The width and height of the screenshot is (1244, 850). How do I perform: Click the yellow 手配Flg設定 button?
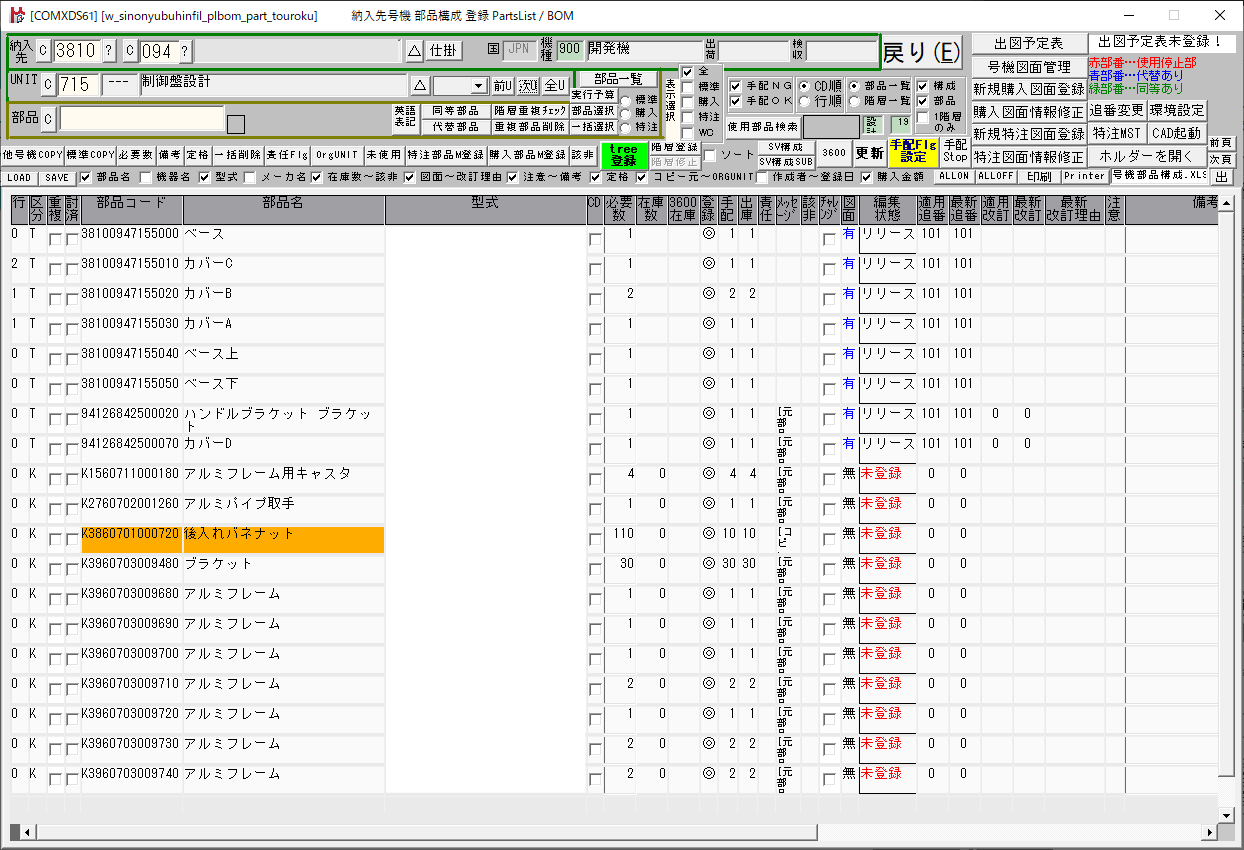(913, 153)
